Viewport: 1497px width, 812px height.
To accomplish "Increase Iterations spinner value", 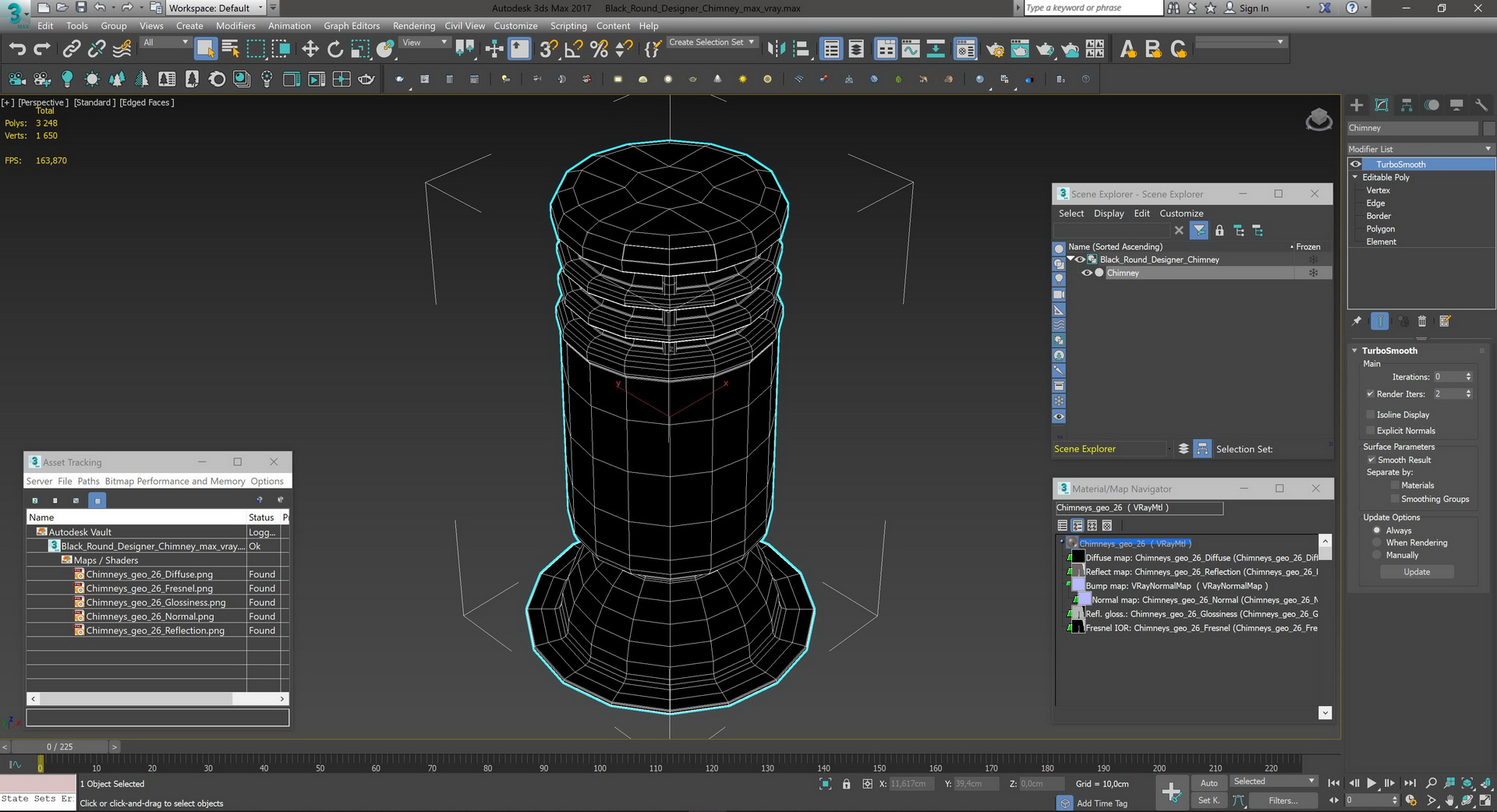I will coord(1468,374).
